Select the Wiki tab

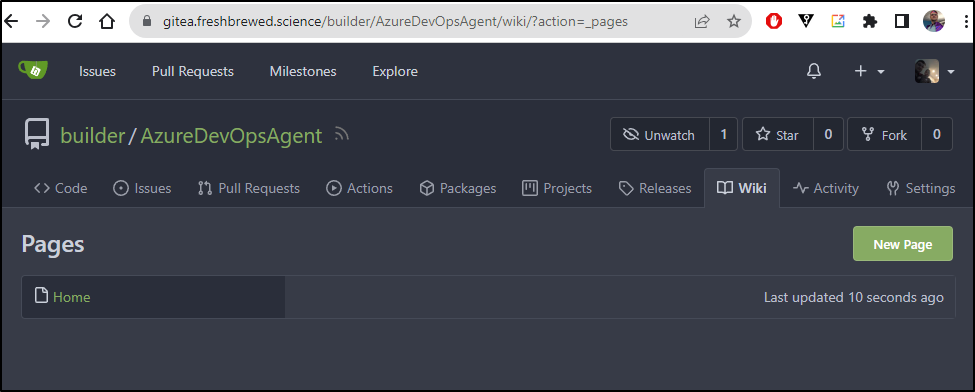coord(742,189)
